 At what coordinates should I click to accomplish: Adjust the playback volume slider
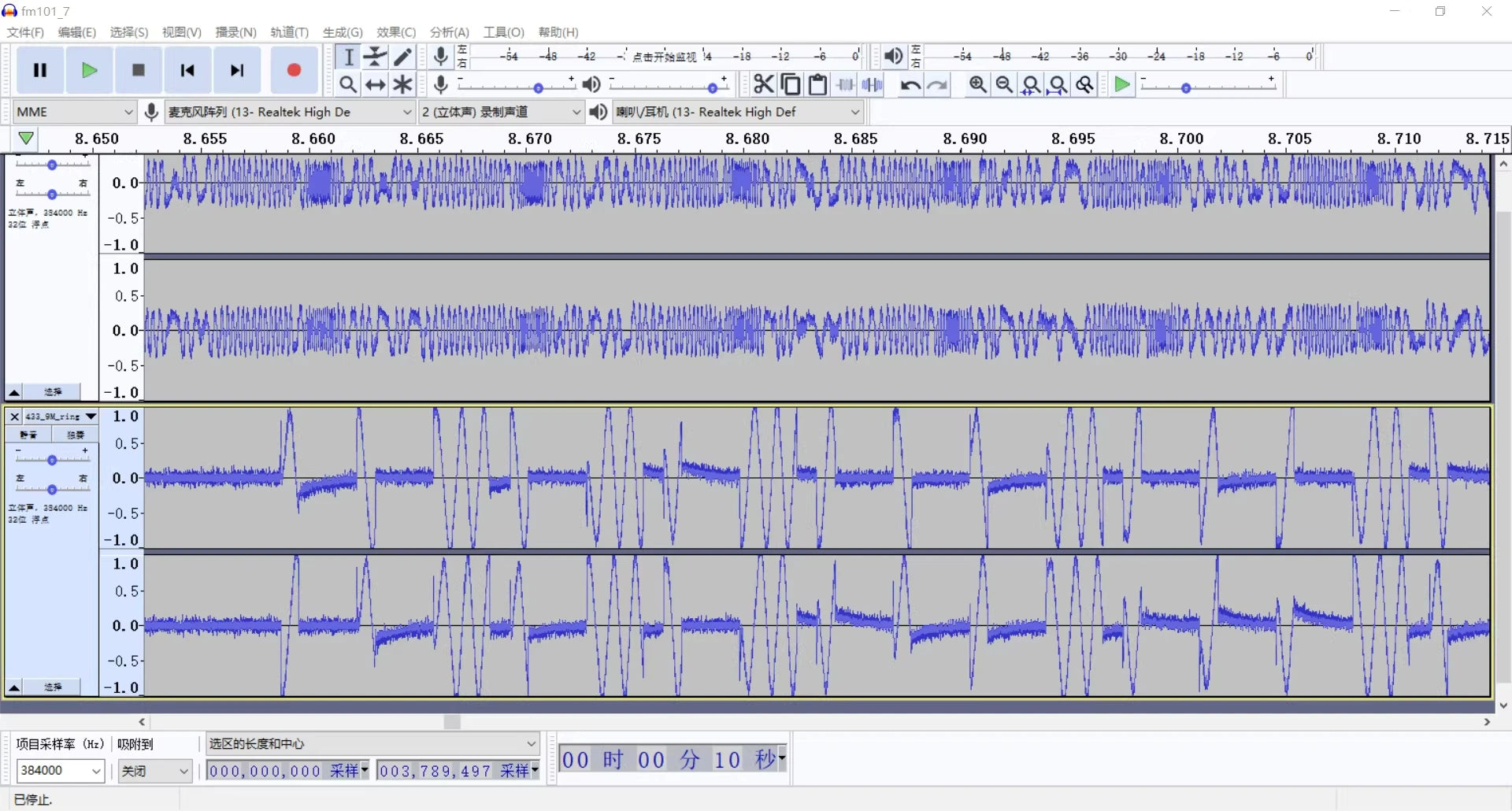pyautogui.click(x=668, y=86)
